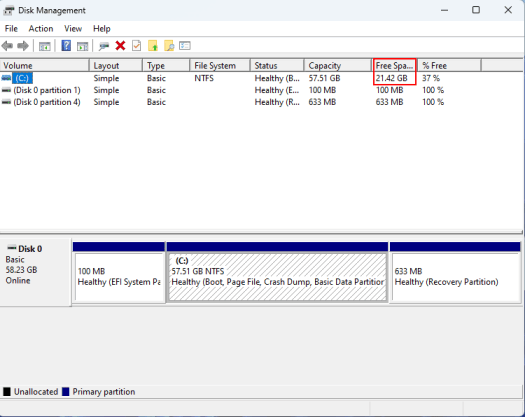
Task: Click the Disk Management title bar icon
Action: (8, 10)
